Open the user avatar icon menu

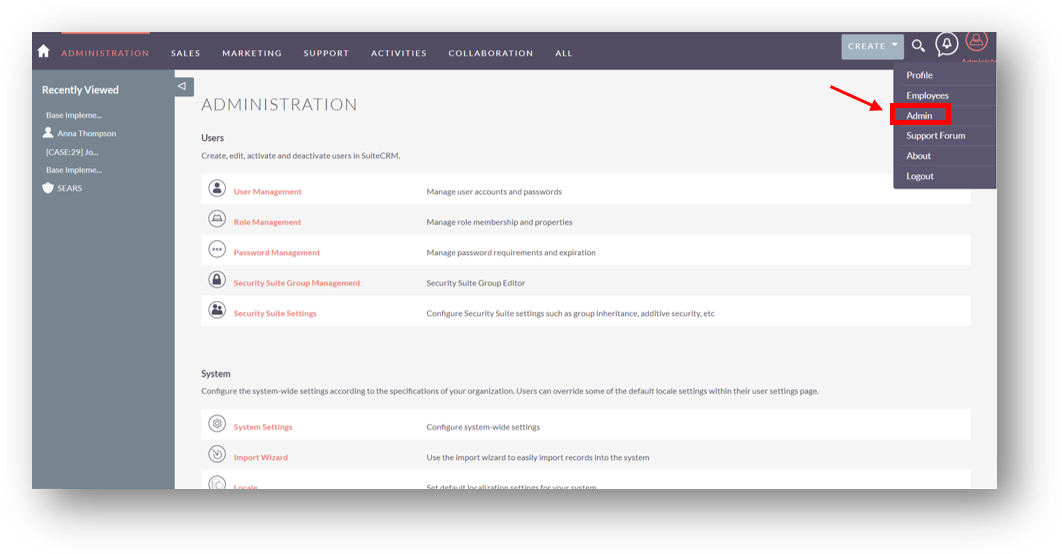pyautogui.click(x=977, y=41)
